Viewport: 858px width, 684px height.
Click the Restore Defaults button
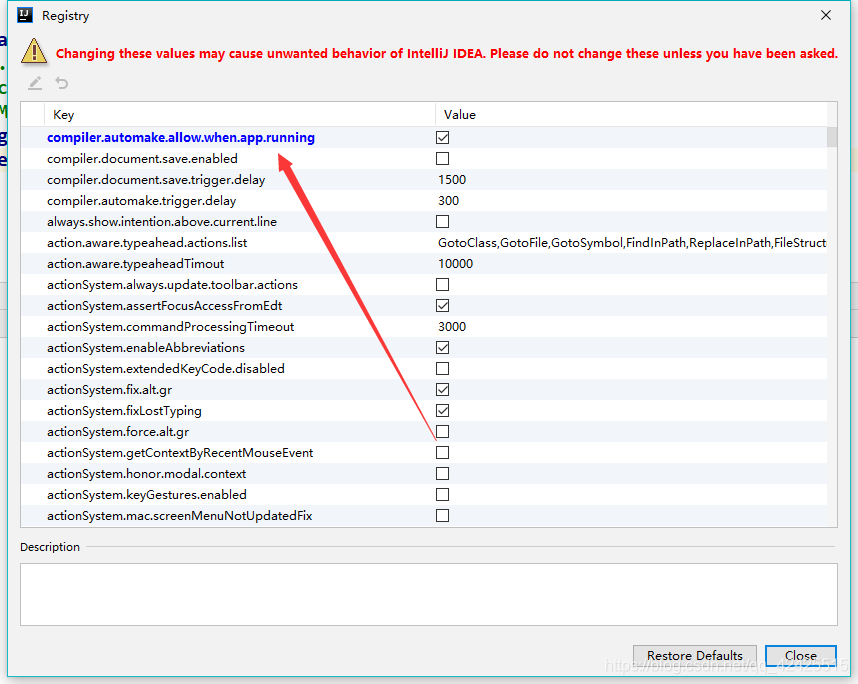[x=694, y=656]
